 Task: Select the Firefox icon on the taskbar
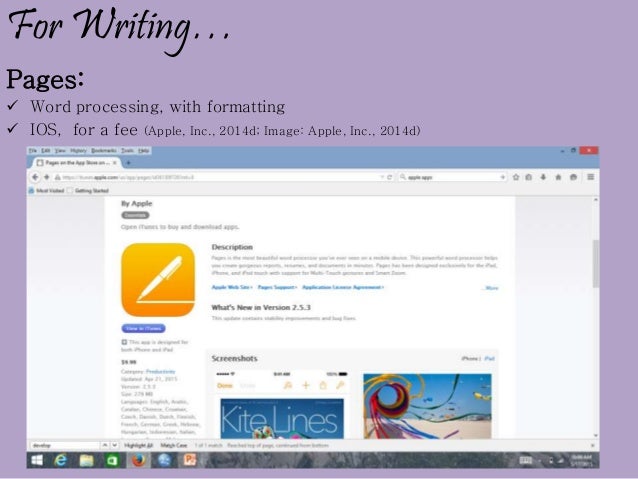(x=138, y=460)
